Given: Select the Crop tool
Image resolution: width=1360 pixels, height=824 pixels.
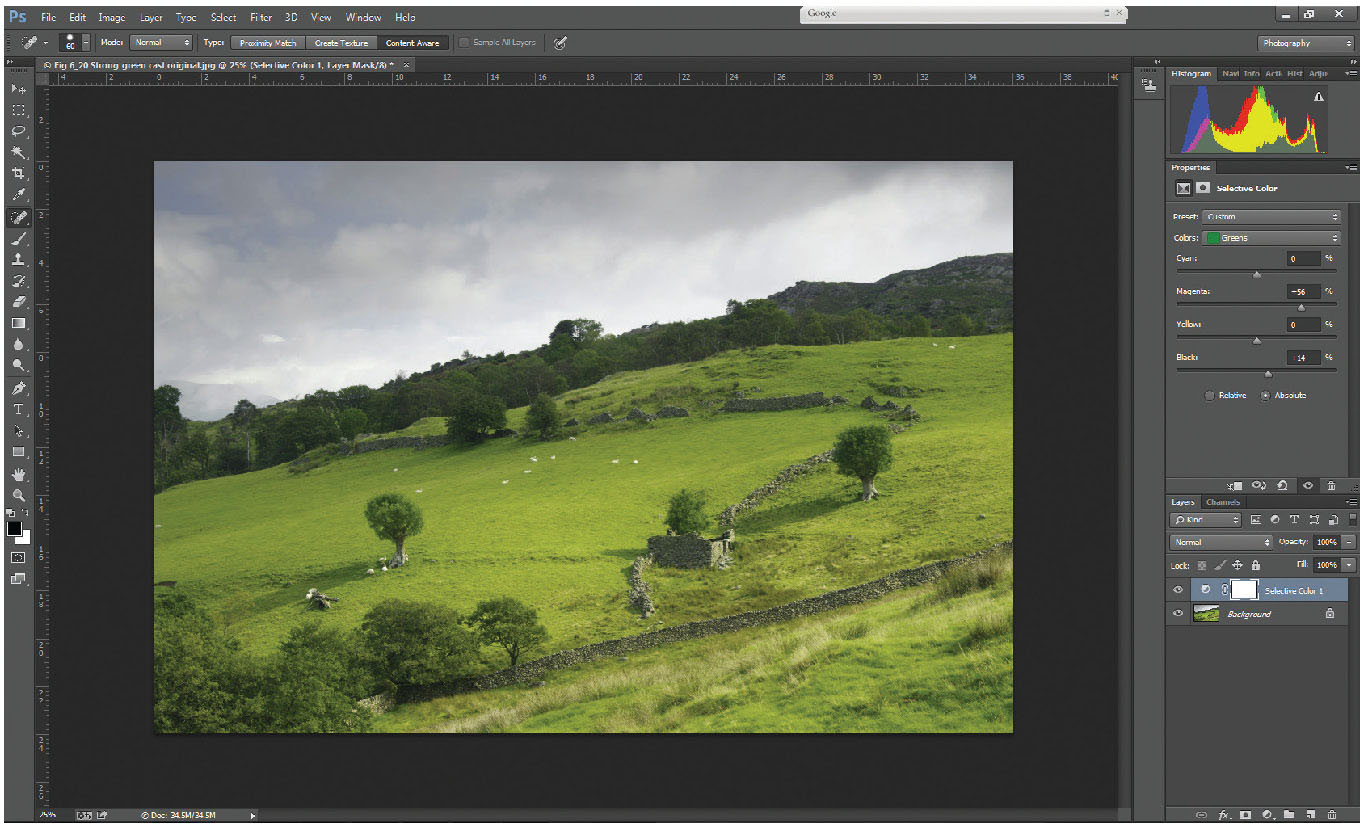Looking at the screenshot, I should 18,173.
